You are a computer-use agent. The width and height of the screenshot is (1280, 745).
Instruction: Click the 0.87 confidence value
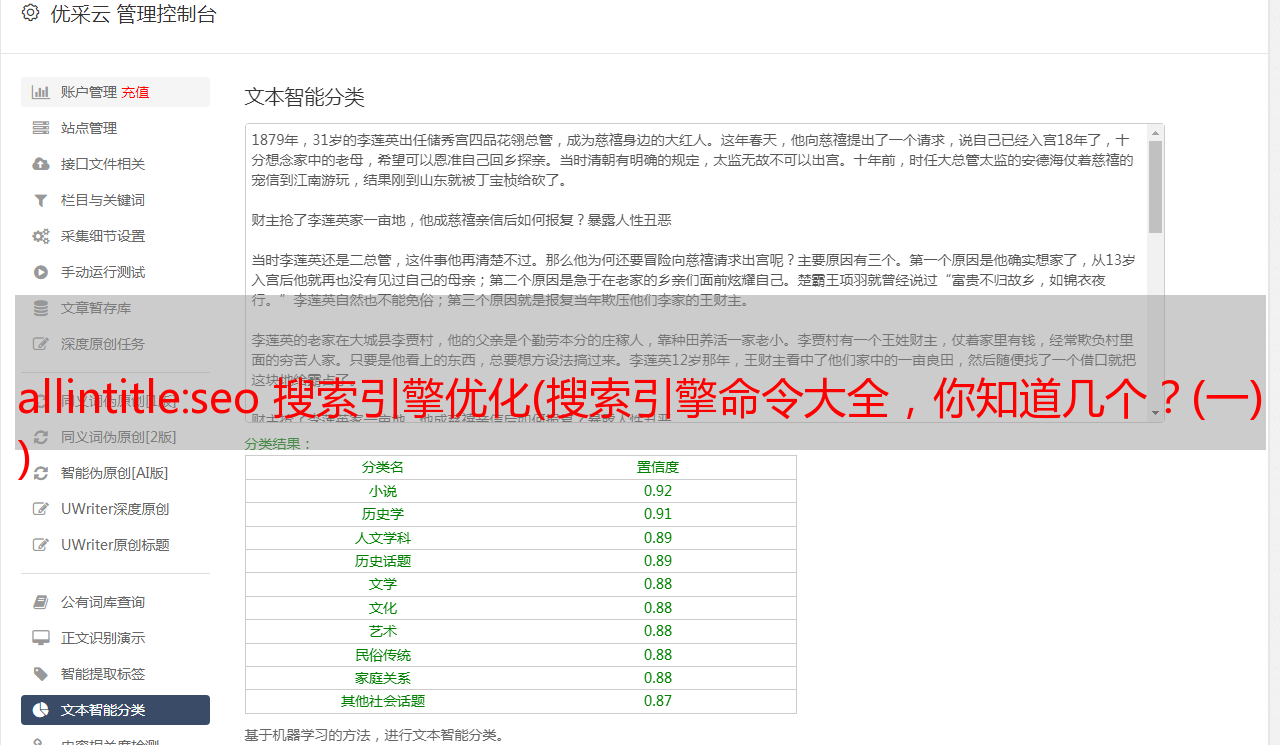[x=658, y=701]
